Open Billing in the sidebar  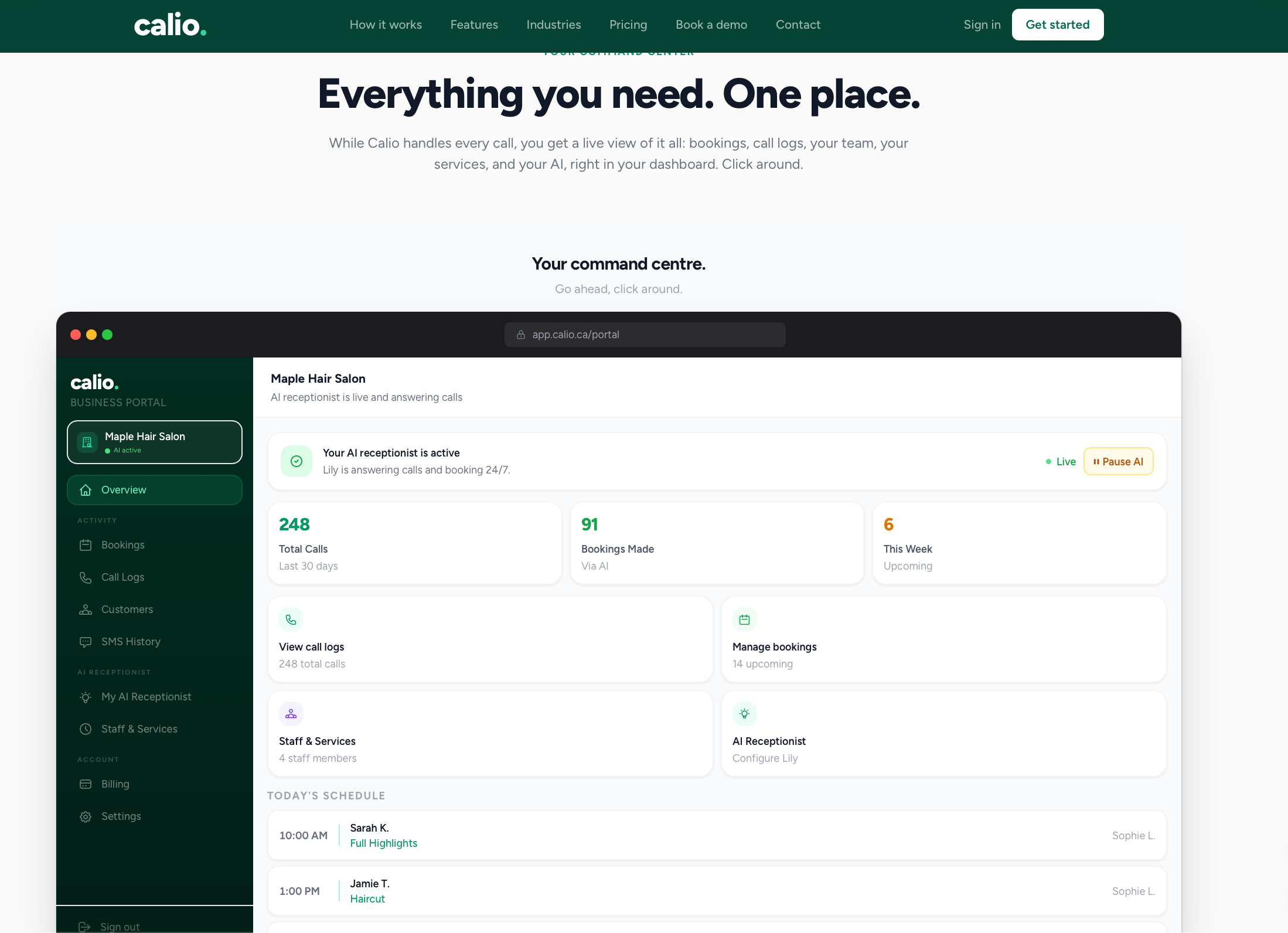click(x=155, y=784)
